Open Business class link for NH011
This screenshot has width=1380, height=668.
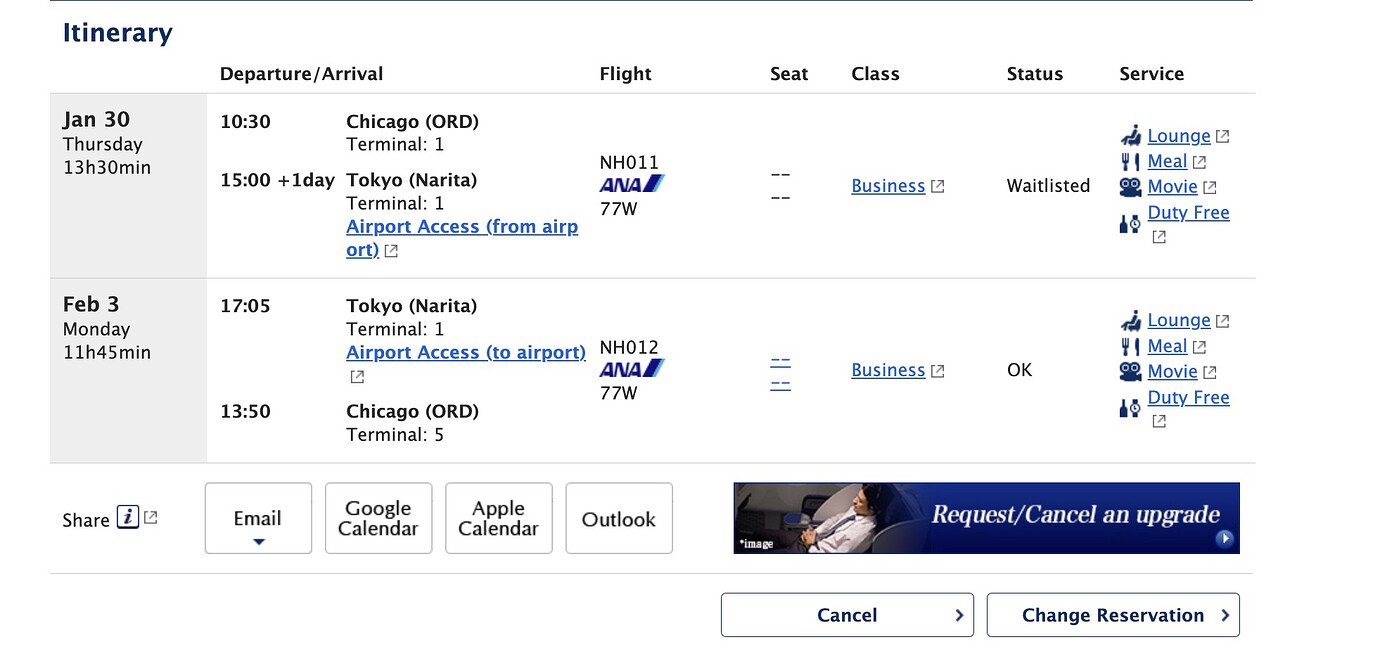(x=887, y=186)
